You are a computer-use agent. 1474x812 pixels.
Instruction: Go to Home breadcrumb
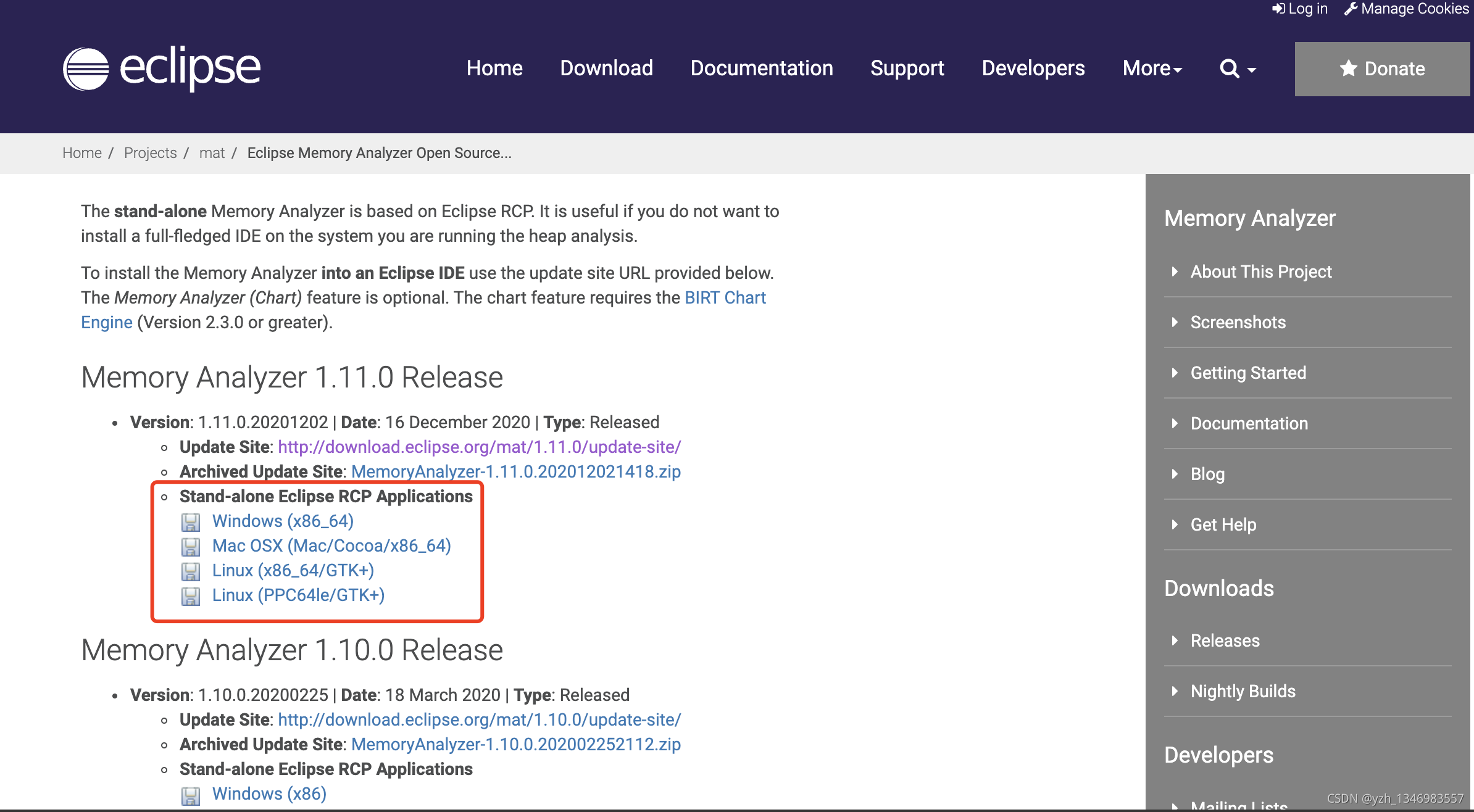coord(82,153)
